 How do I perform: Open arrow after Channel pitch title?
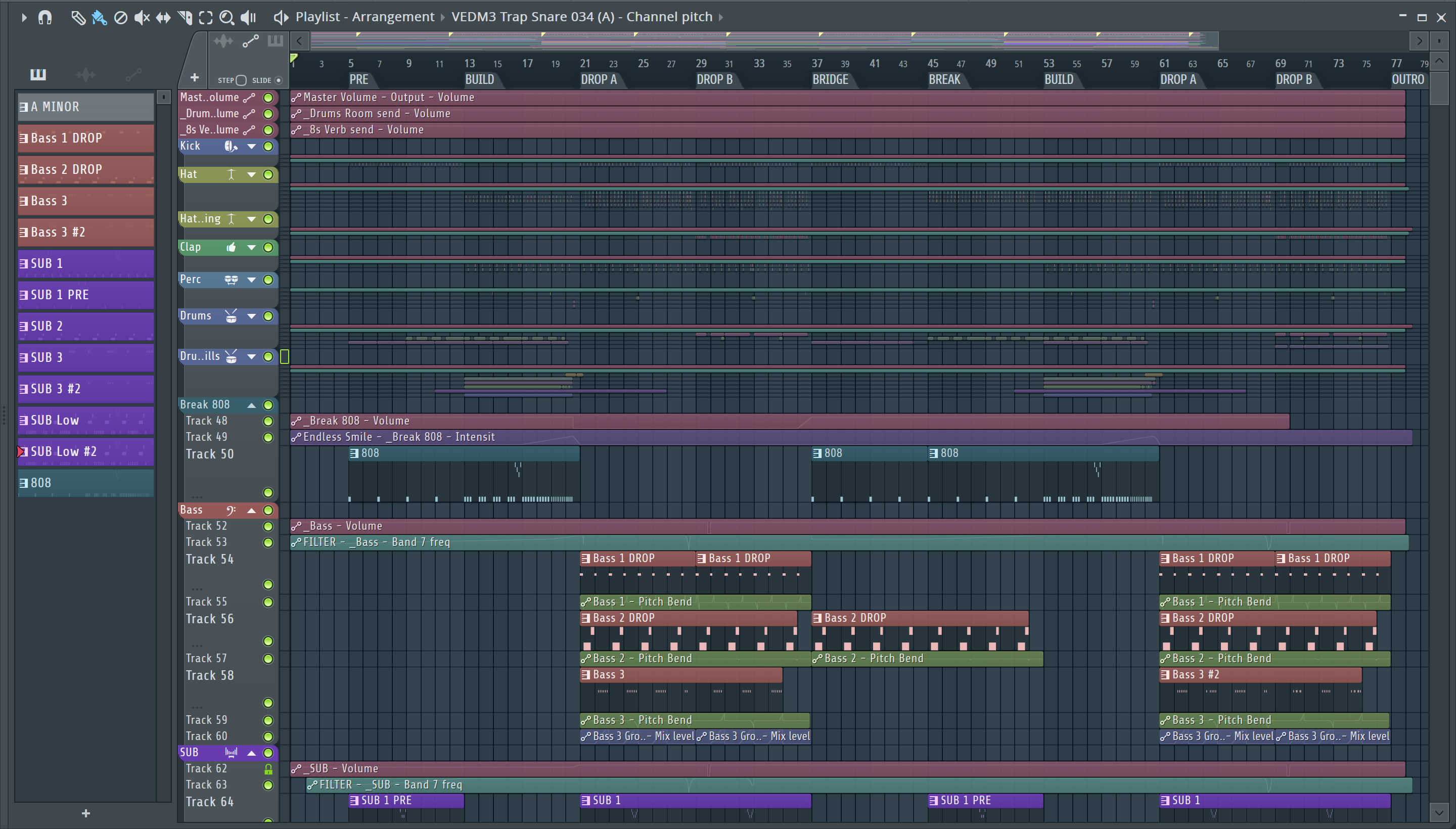coord(721,18)
